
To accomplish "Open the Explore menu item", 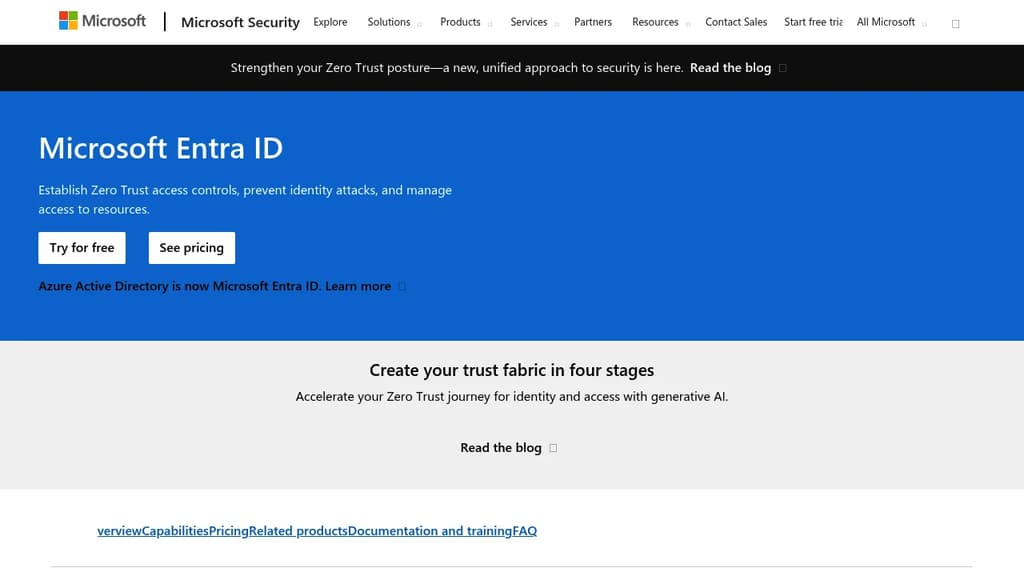I will 330,22.
